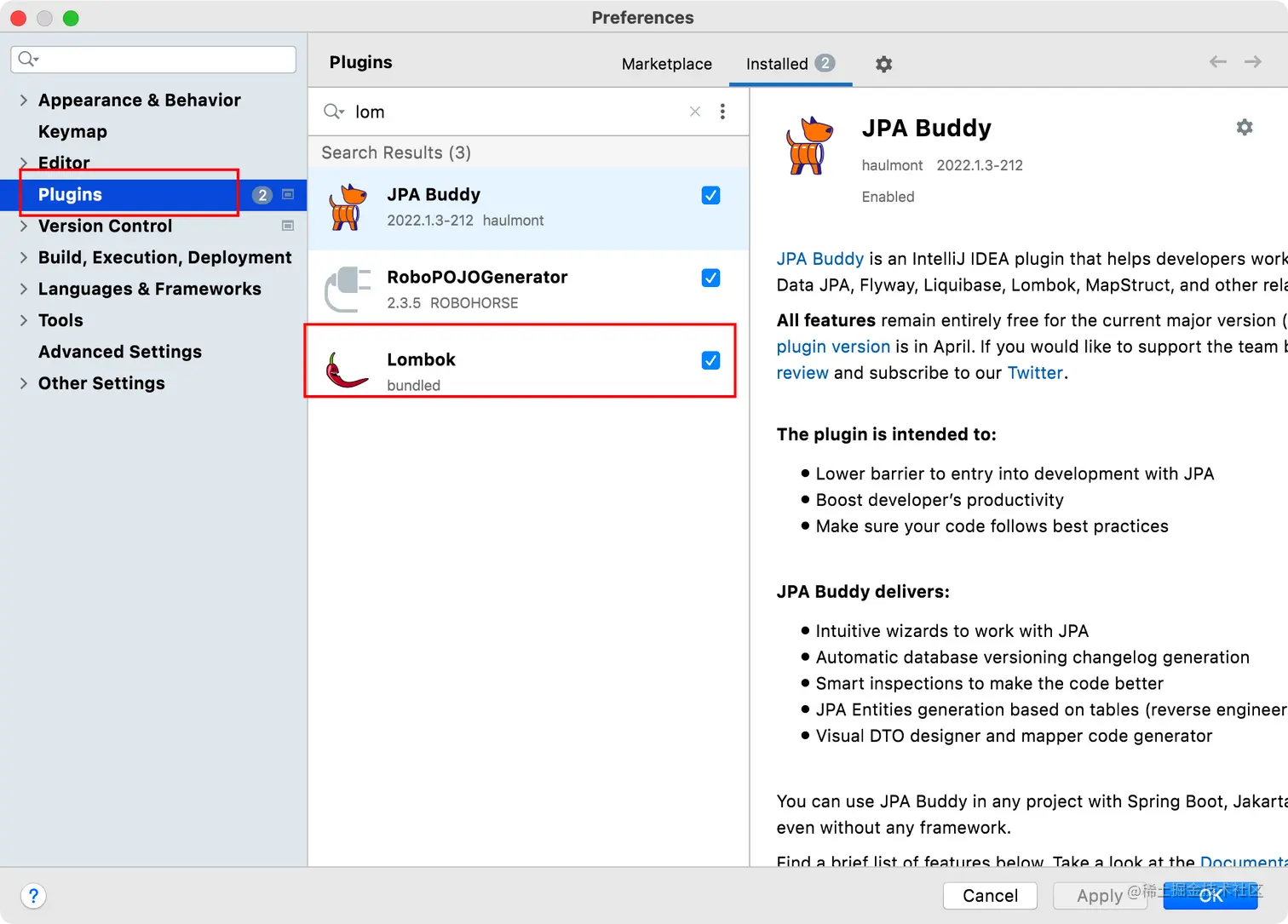This screenshot has width=1288, height=924.
Task: Expand the Tools section arrow
Action: (x=24, y=320)
